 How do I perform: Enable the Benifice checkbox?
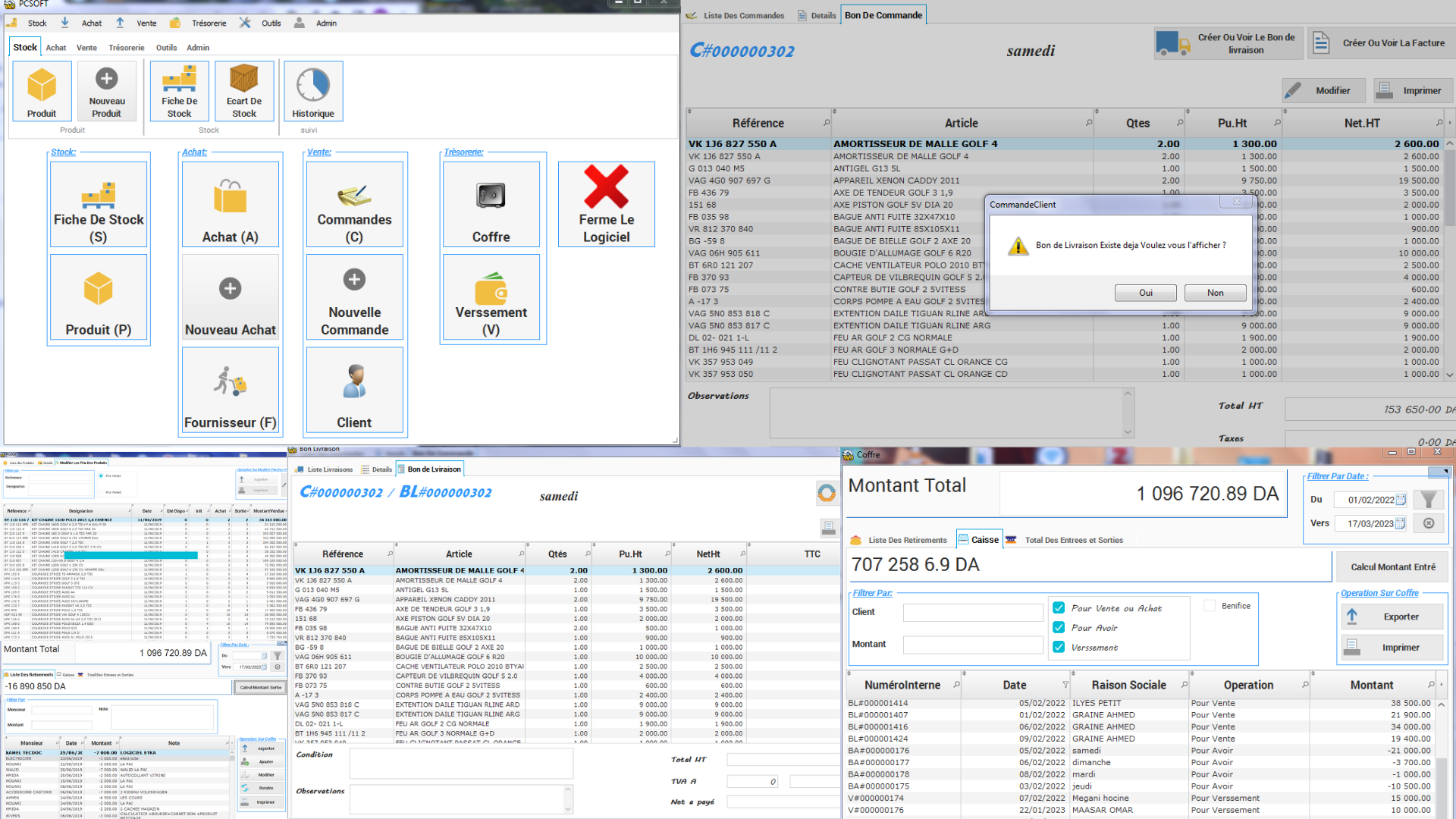click(x=1210, y=606)
